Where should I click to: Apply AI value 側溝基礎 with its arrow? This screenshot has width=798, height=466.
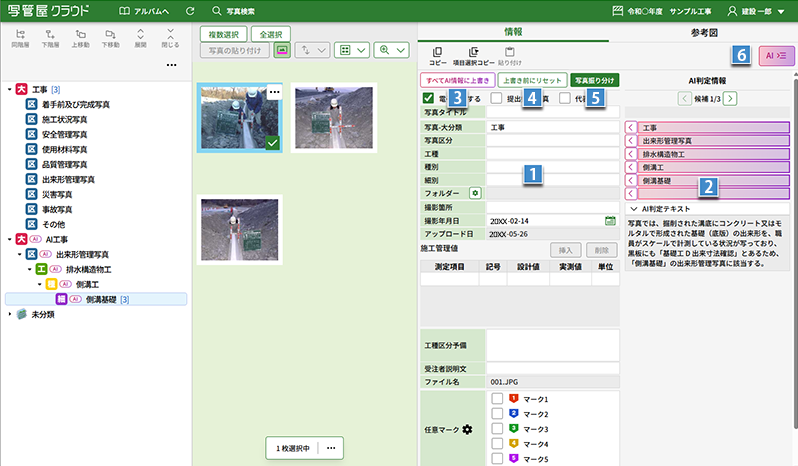click(631, 180)
